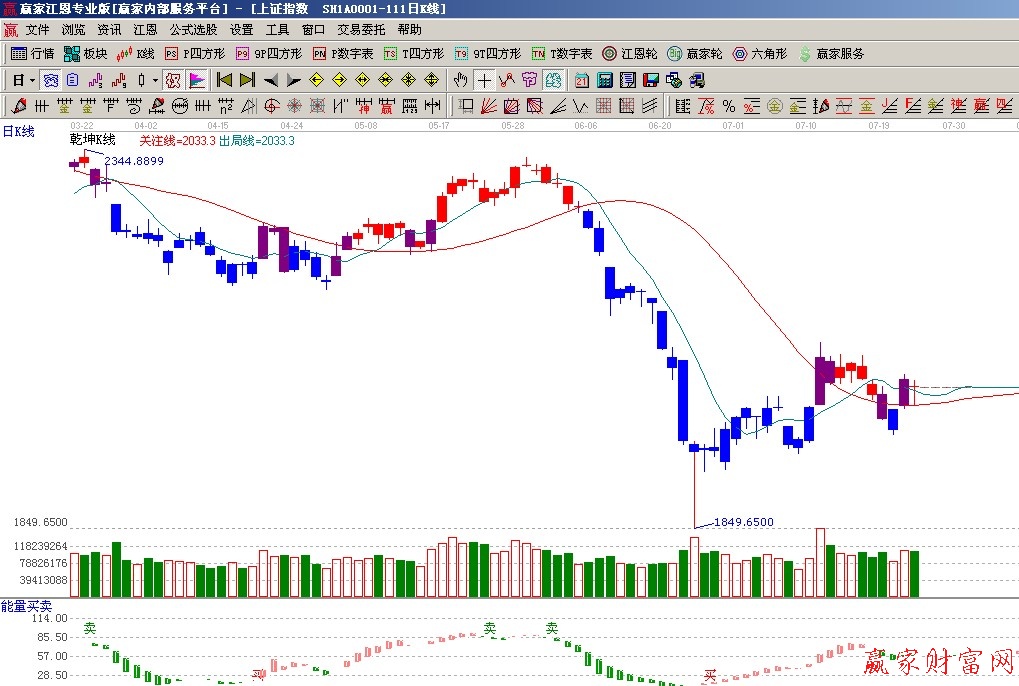Open the 江恩轮 (Gann wheel) tool
This screenshot has height=686, width=1019.
[630, 53]
